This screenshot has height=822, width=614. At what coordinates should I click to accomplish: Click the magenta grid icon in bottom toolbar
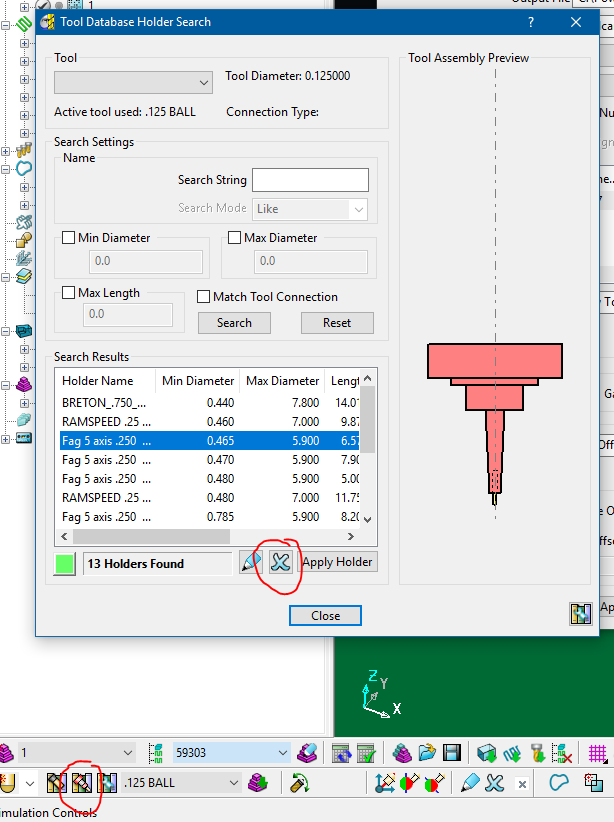[x=598, y=753]
